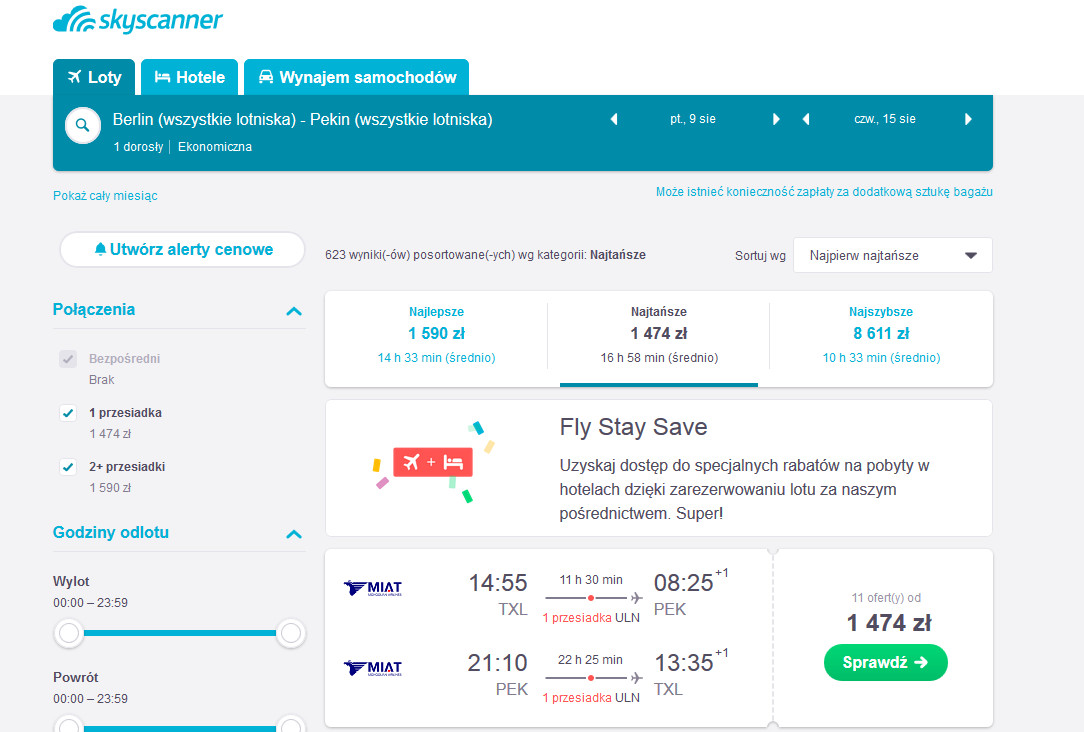Image resolution: width=1084 pixels, height=732 pixels.
Task: Go to next return date arrow
Action: tap(968, 119)
